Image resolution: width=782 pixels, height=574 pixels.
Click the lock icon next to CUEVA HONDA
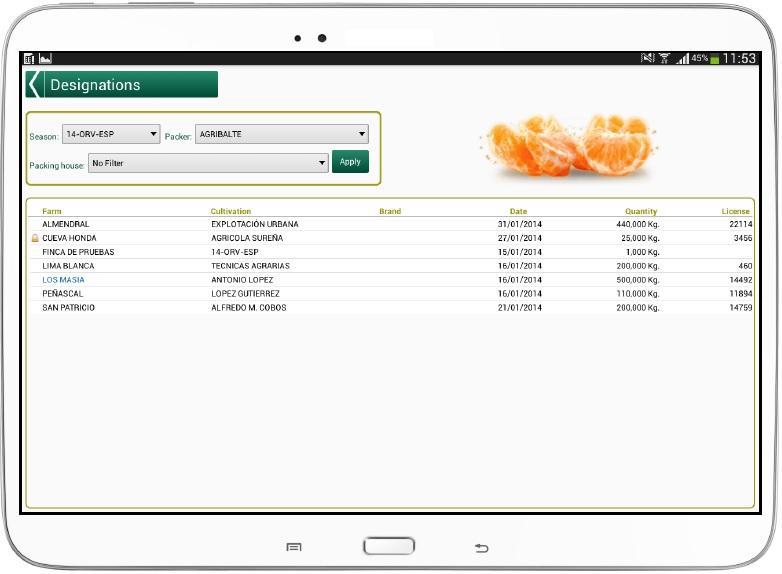(35, 238)
